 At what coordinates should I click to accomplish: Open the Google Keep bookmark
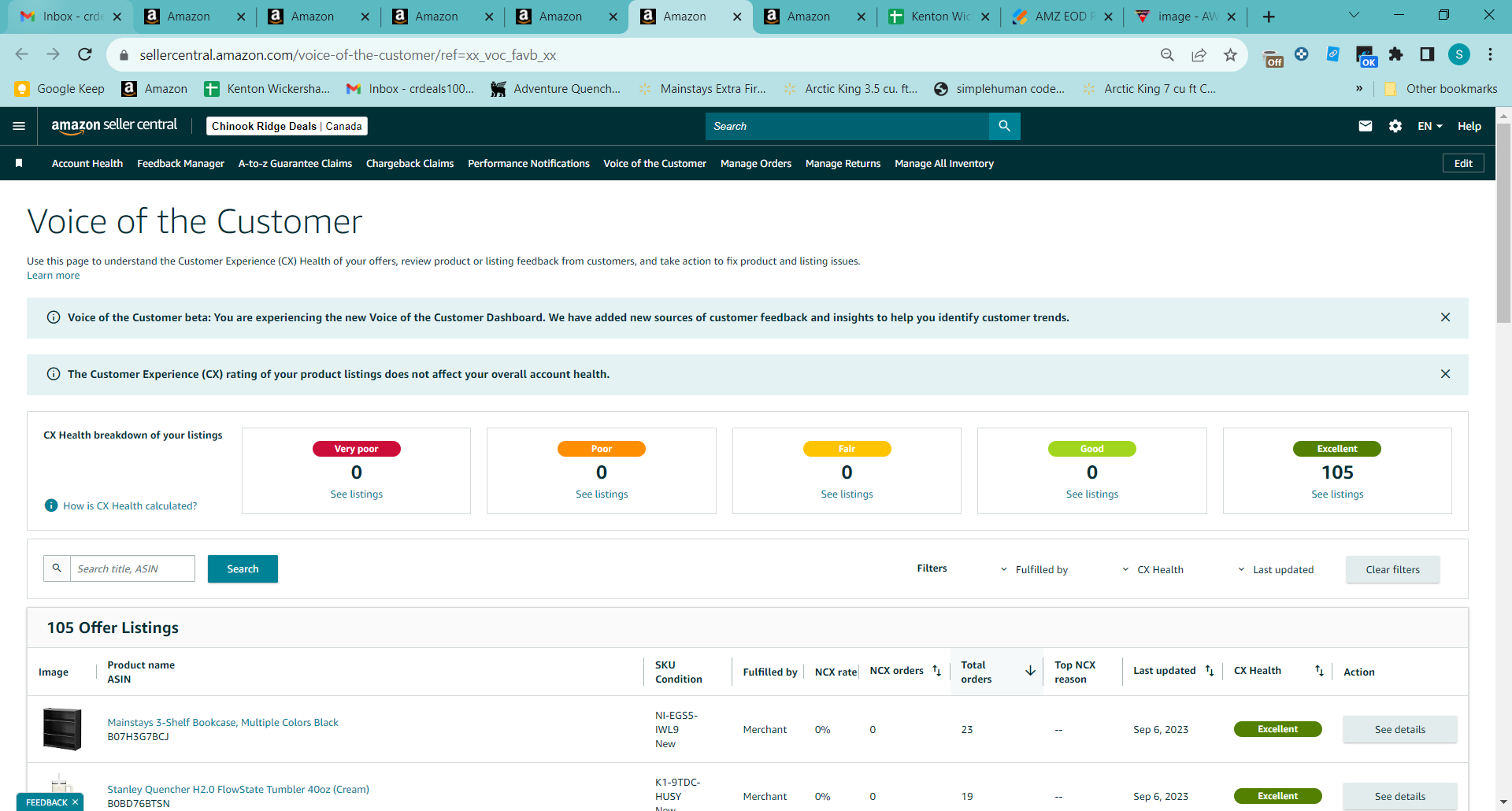coord(60,88)
